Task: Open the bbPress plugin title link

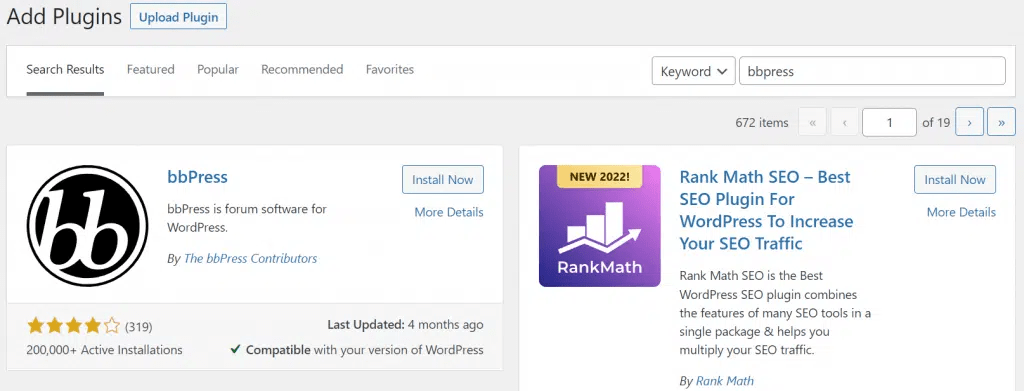Action: pos(197,177)
